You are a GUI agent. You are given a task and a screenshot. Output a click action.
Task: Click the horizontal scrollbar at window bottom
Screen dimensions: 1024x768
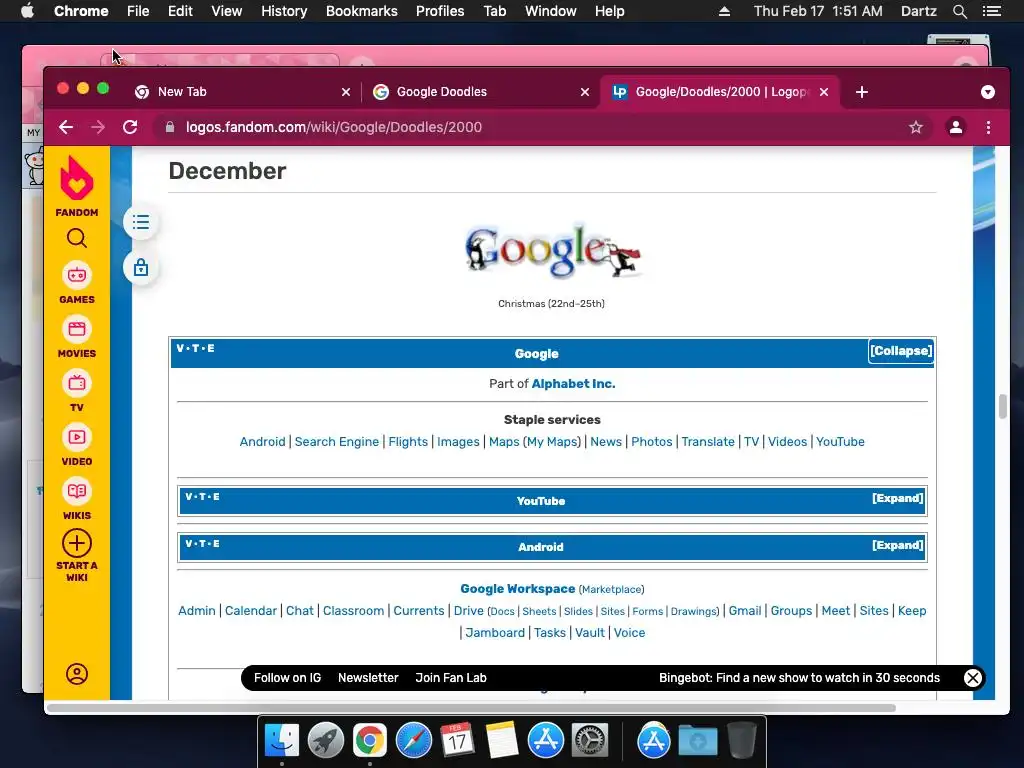pyautogui.click(x=471, y=708)
